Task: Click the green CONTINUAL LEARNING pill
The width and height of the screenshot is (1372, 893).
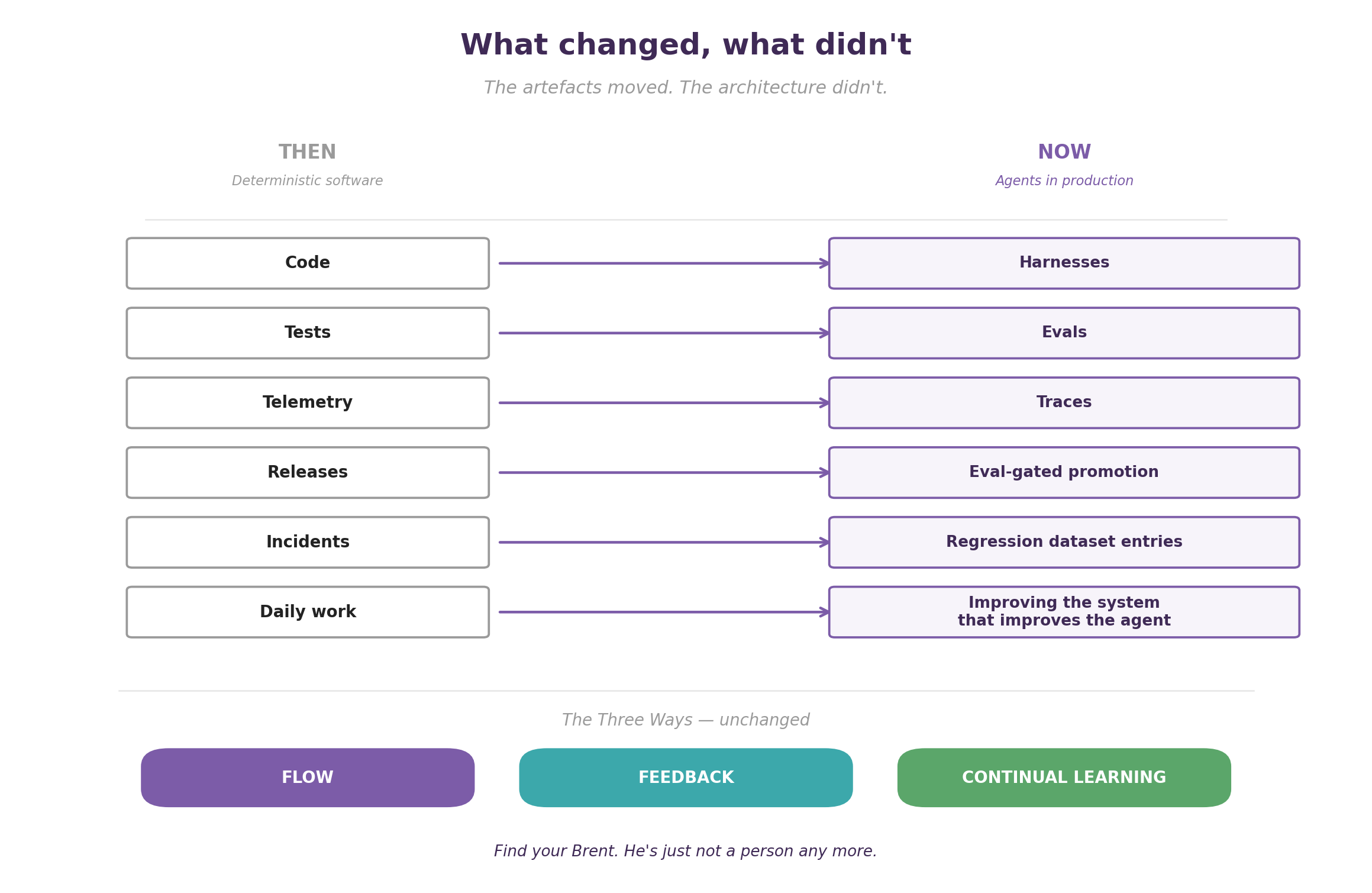Action: point(1064,778)
